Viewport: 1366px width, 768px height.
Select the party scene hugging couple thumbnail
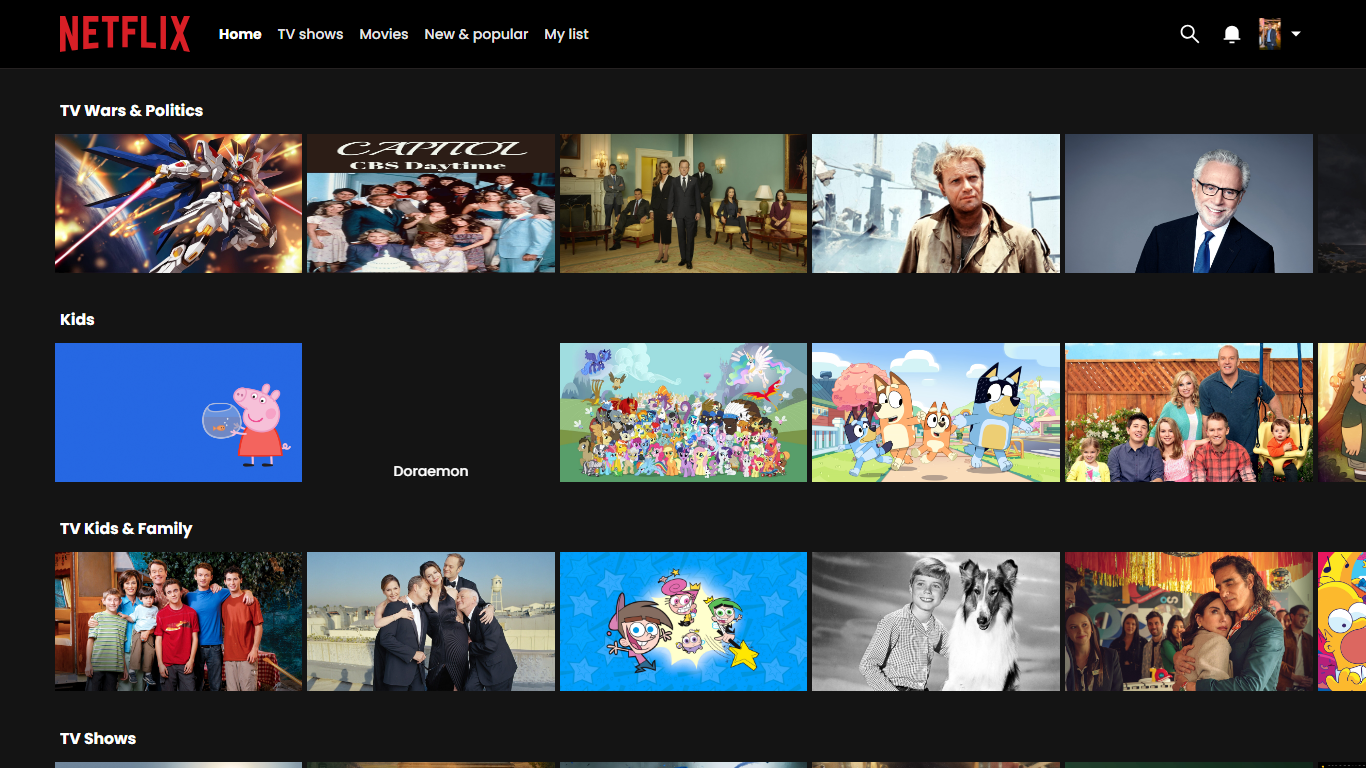(x=1189, y=621)
